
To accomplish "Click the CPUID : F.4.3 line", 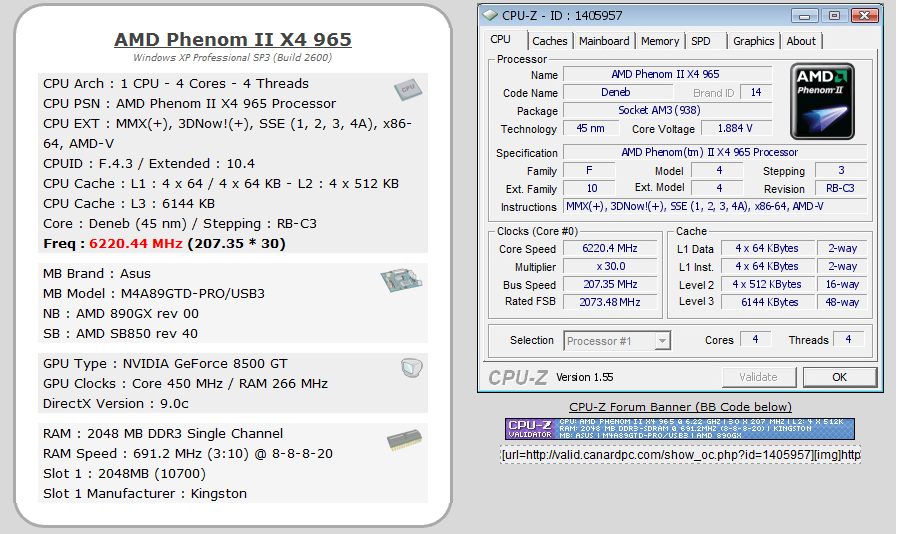I will 149,164.
